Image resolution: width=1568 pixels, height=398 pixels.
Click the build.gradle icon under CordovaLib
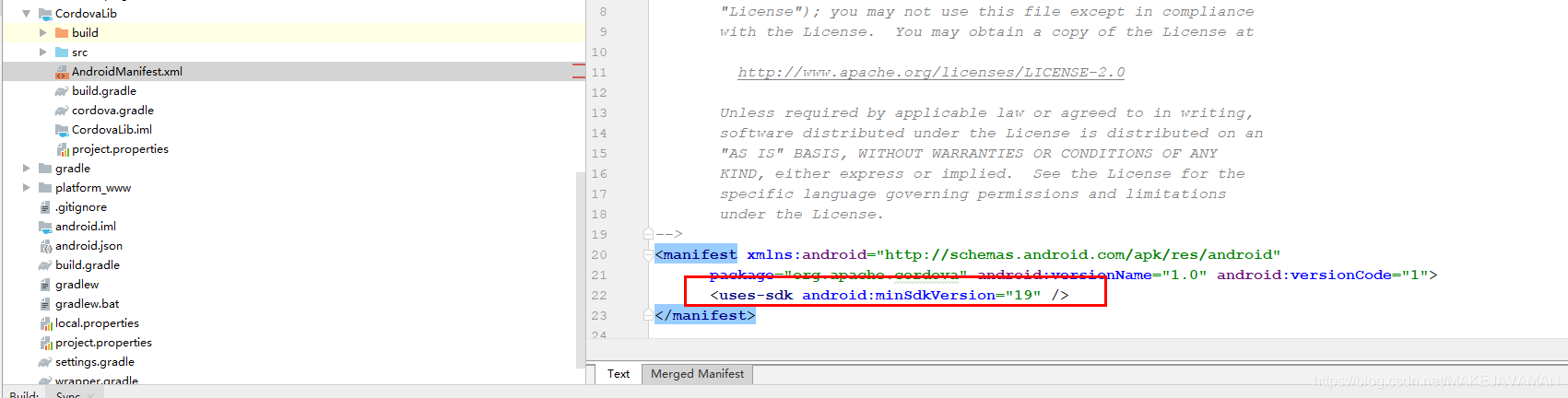(x=62, y=90)
